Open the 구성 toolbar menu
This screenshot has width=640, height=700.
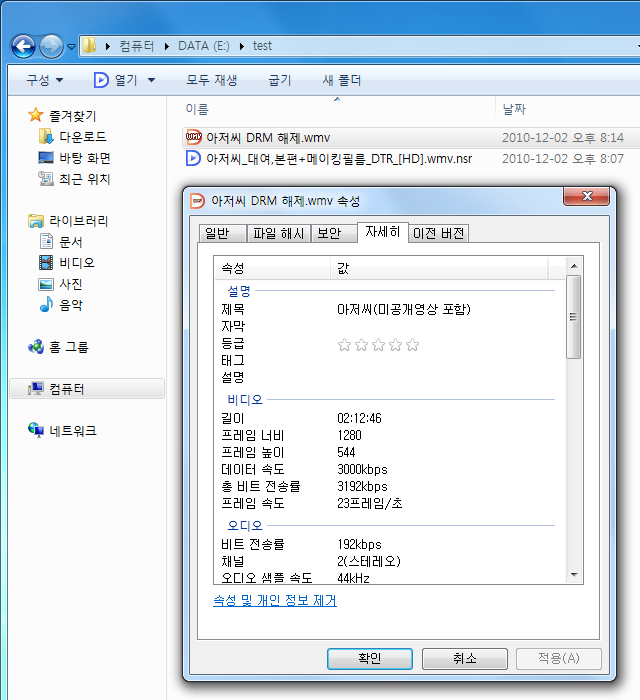pyautogui.click(x=44, y=80)
